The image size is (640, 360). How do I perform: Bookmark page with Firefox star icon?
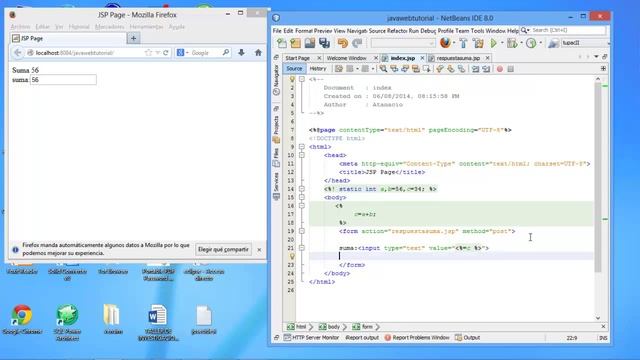coord(148,53)
